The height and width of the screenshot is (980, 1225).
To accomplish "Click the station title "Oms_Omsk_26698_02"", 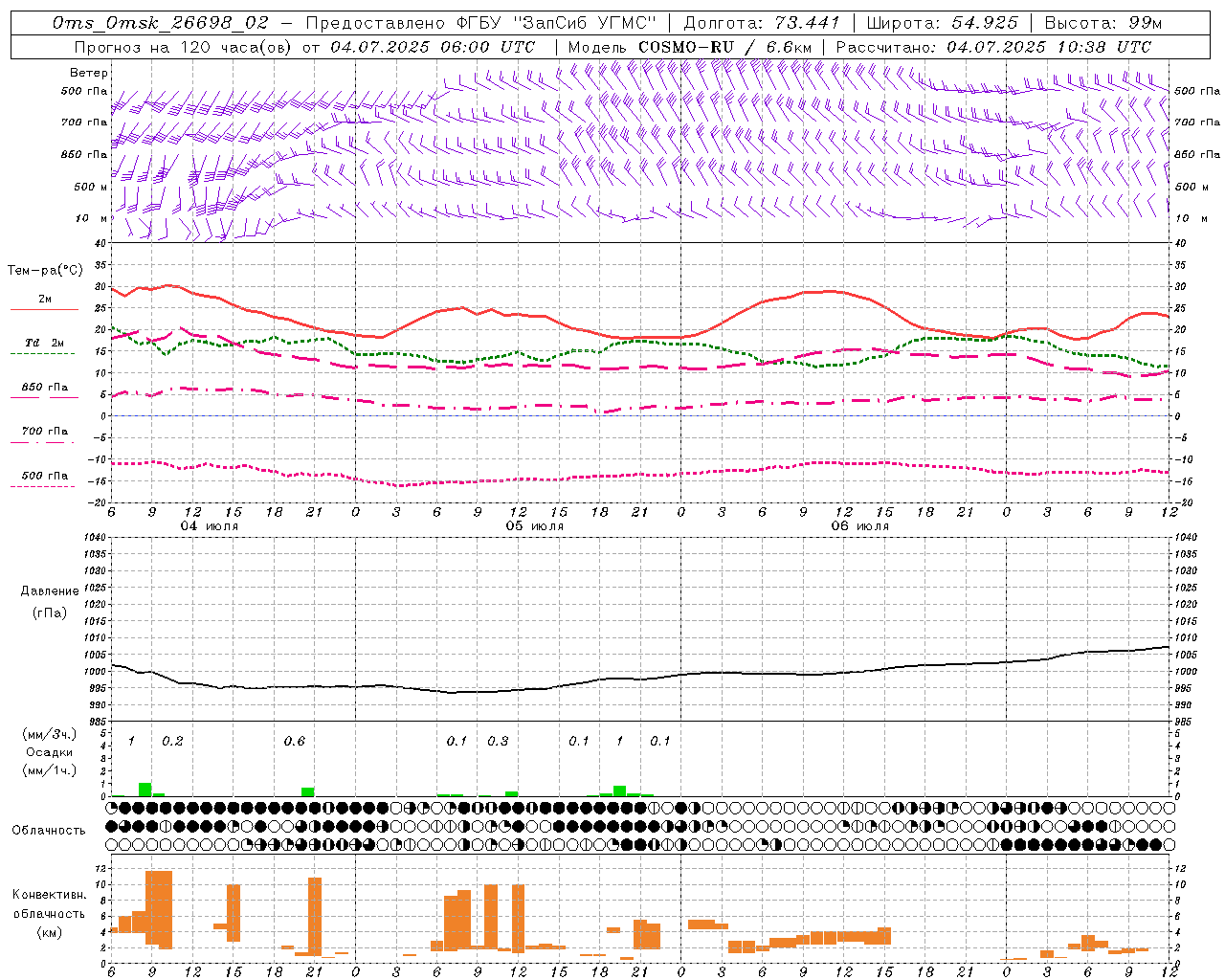I will 161,23.
